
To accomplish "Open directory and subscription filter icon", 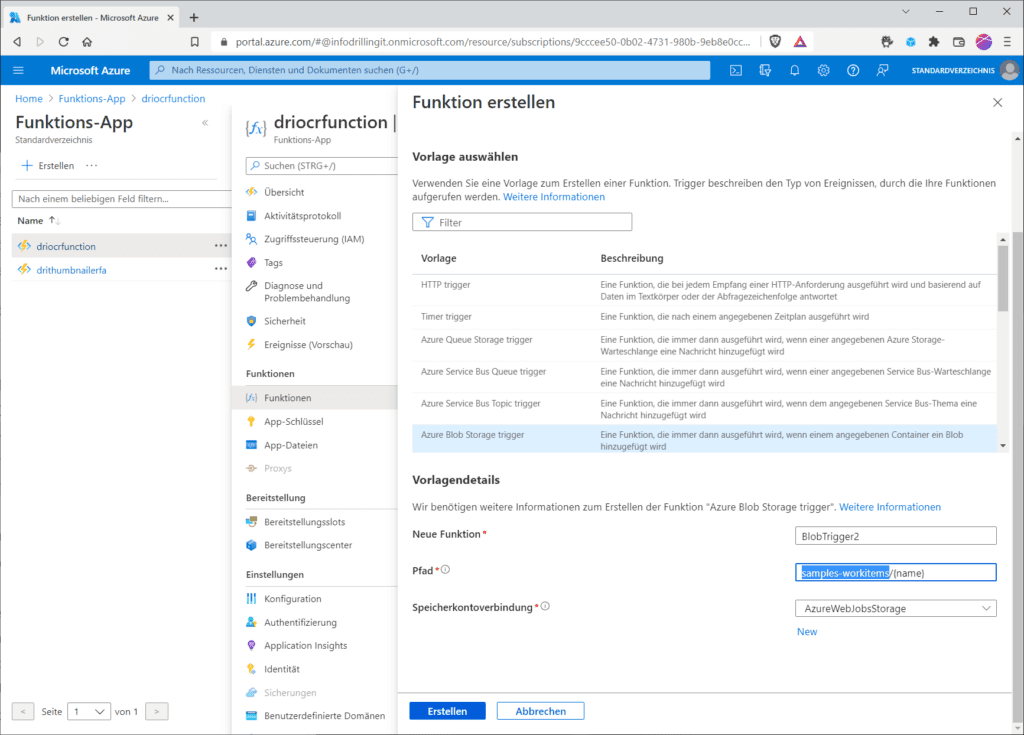I will pyautogui.click(x=765, y=71).
